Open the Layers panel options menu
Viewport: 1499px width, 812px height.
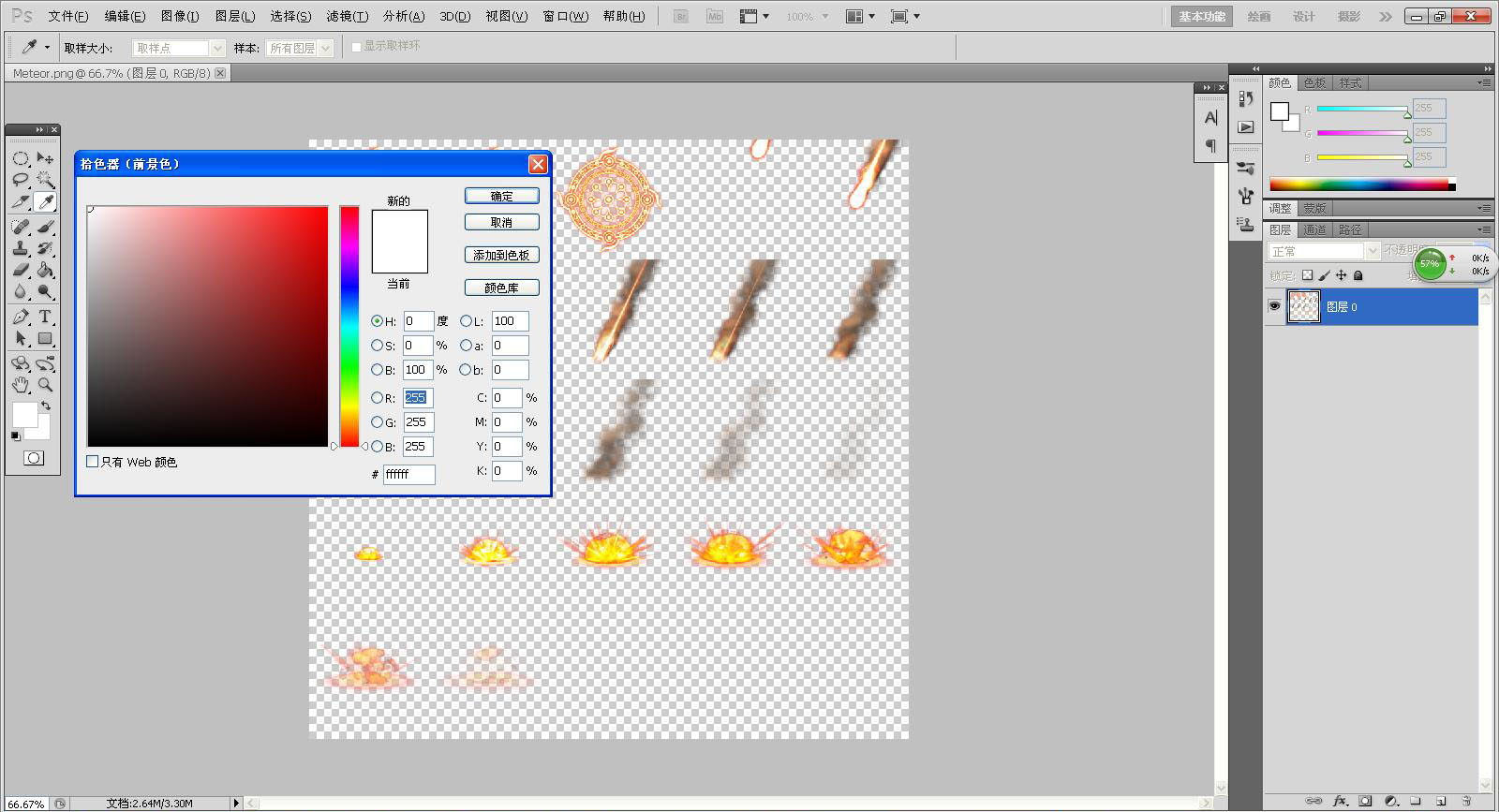click(x=1484, y=229)
